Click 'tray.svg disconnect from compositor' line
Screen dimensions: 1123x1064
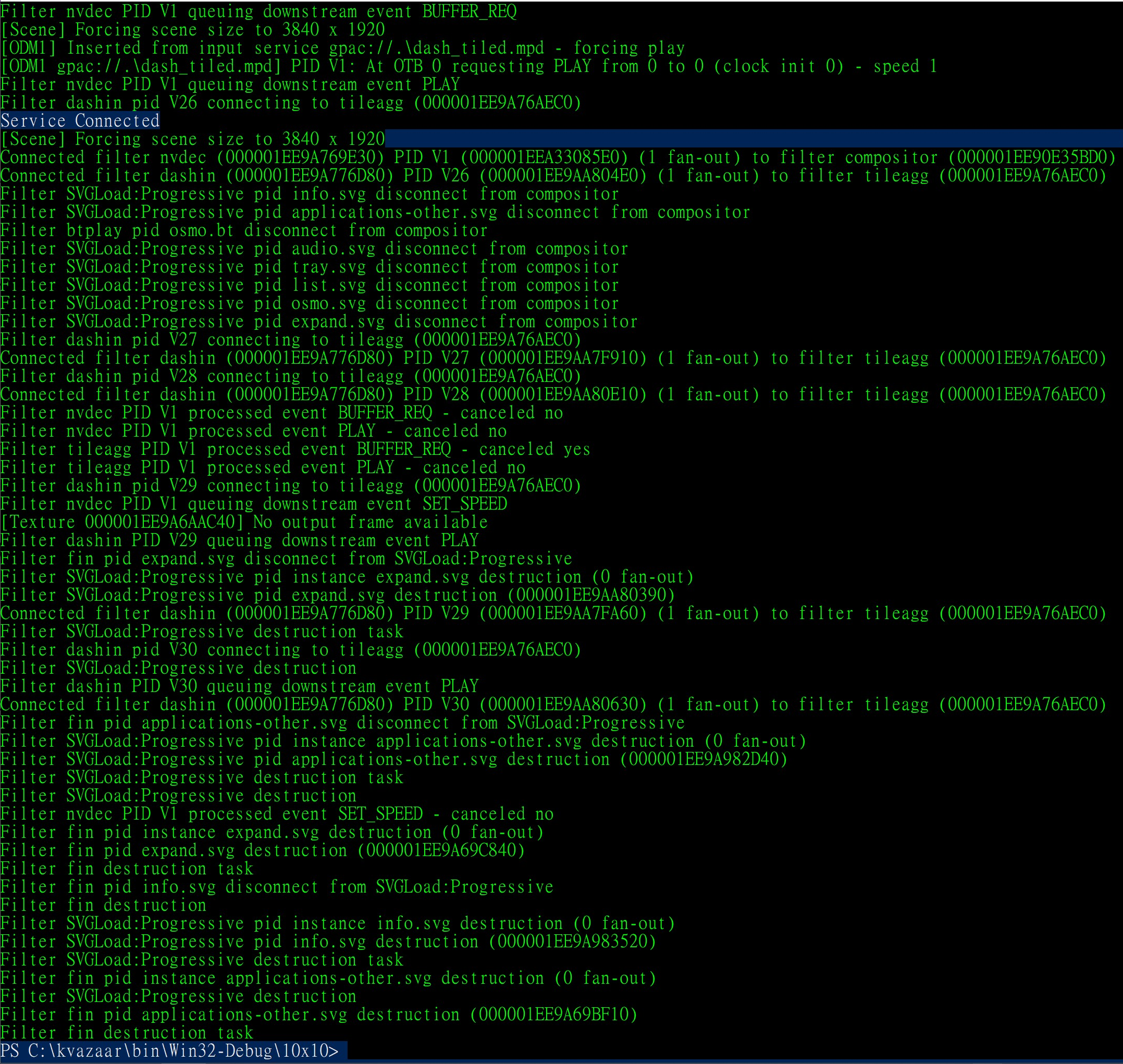(309, 267)
